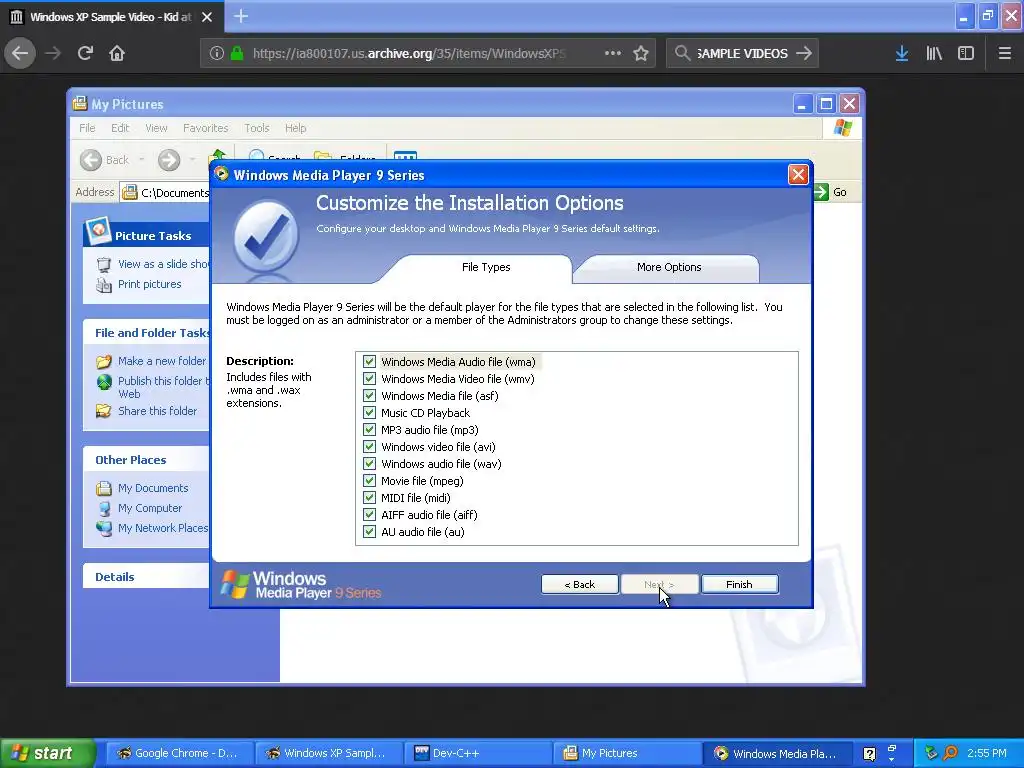Open Help menu in My Pictures
1024x768 pixels.
(295, 128)
